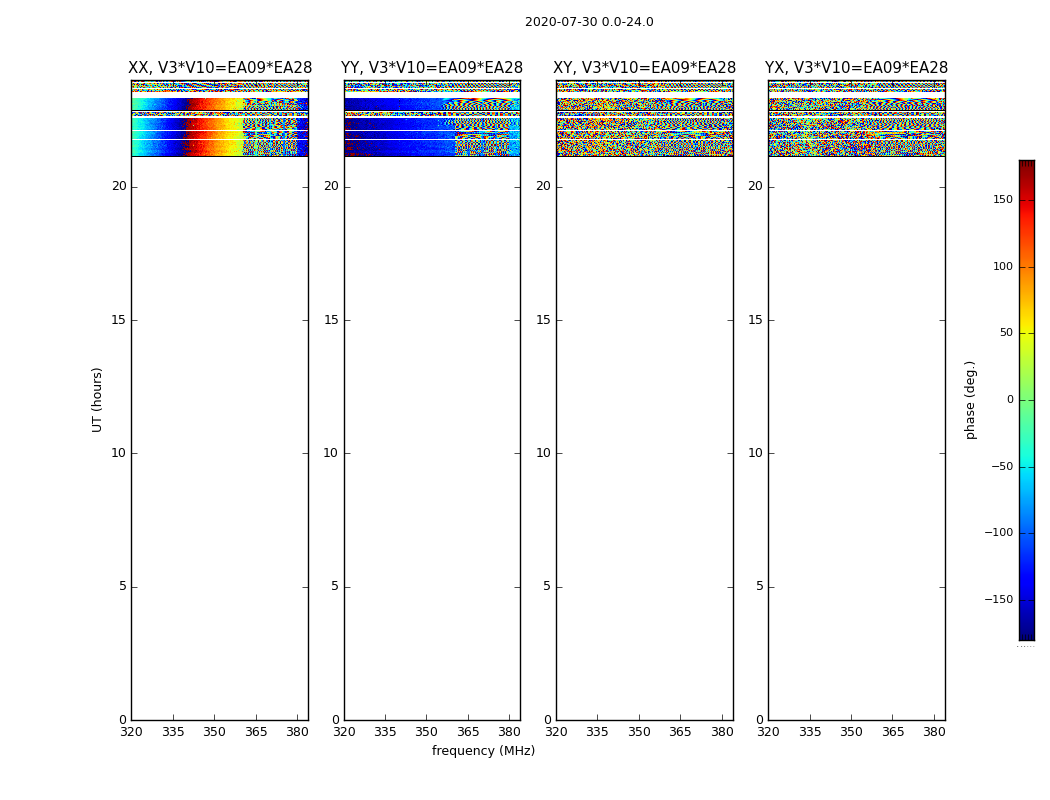Click the dark red top of the colorbar
Screen dimensions: 1050x800
point(1026,166)
